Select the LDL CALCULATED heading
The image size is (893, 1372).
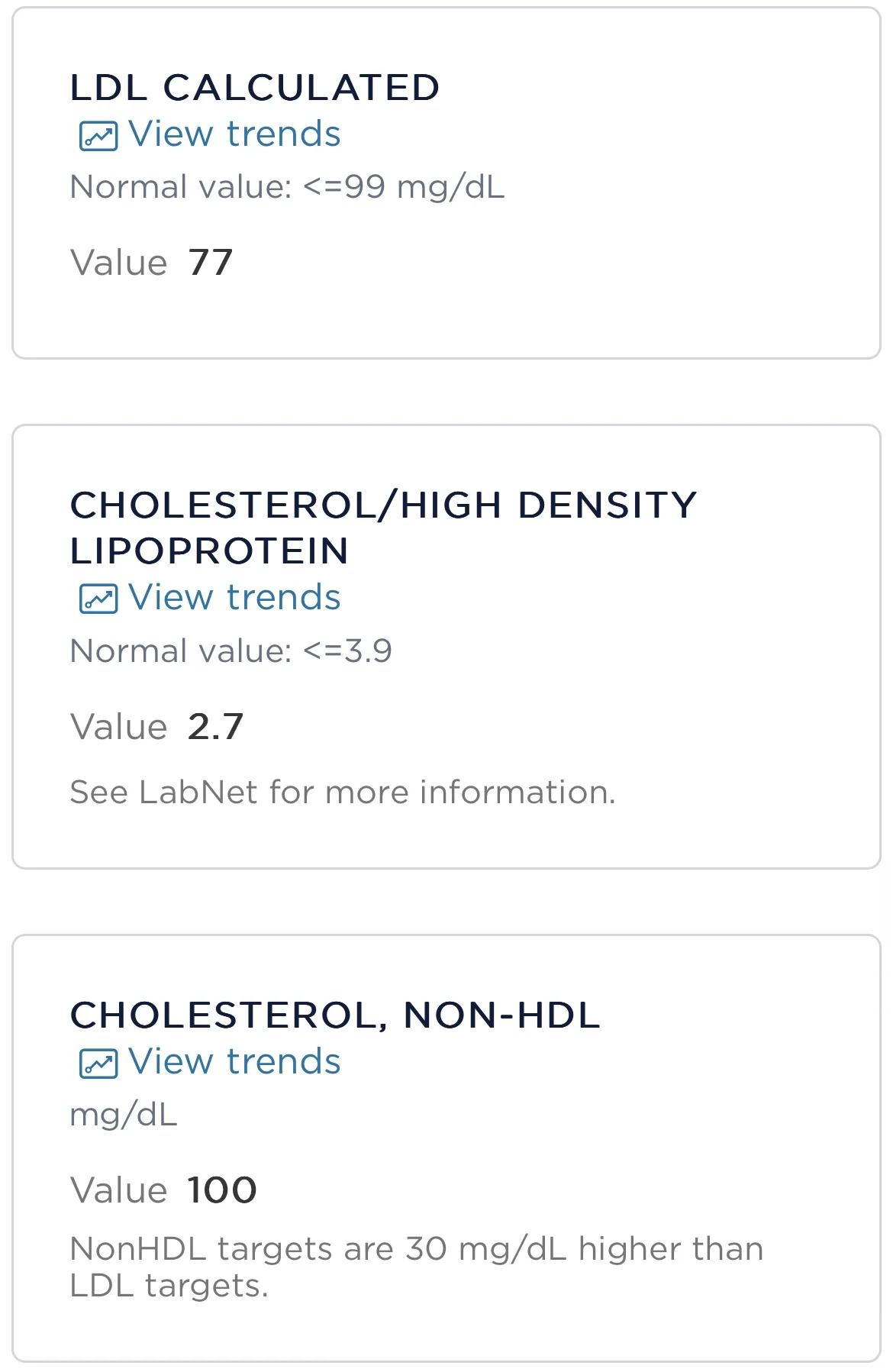click(x=254, y=88)
